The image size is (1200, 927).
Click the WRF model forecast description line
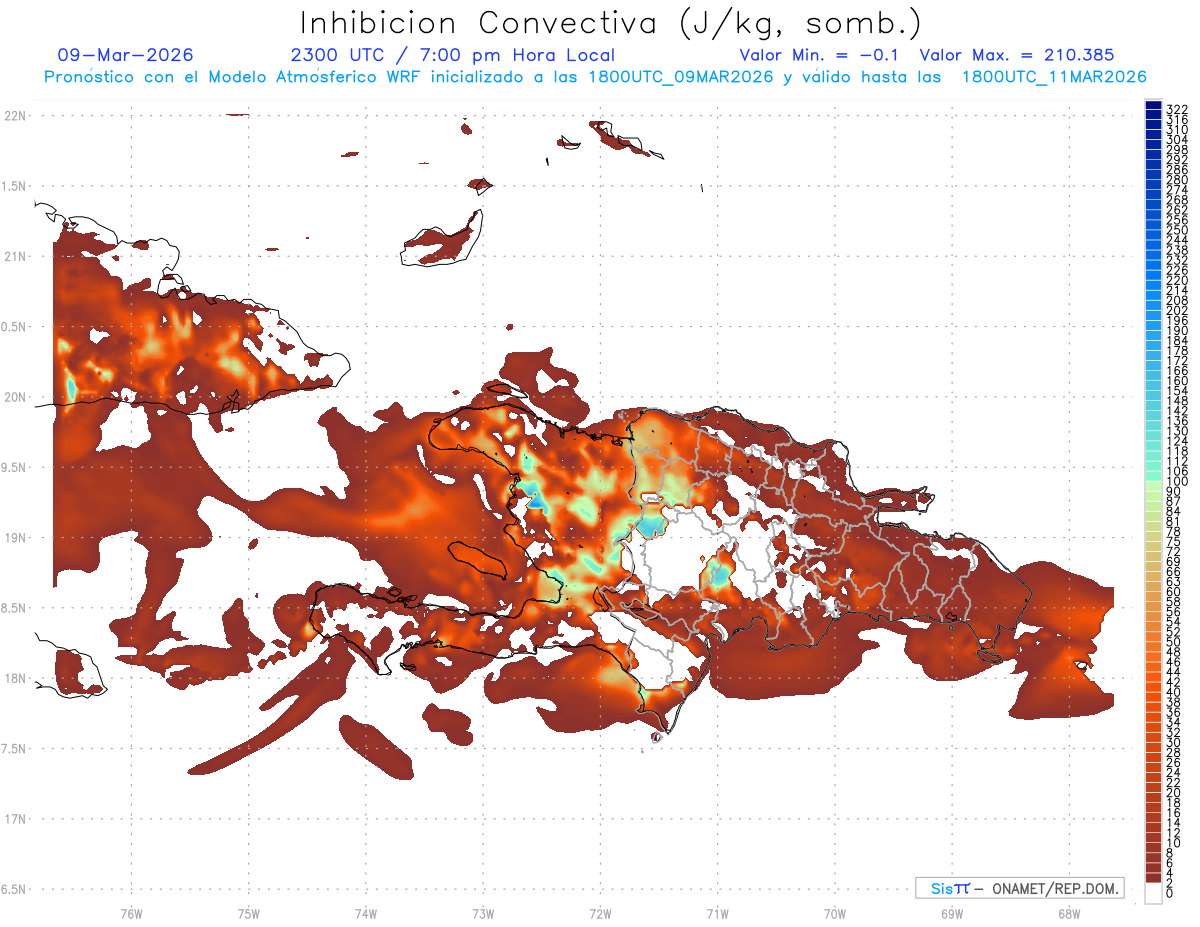pyautogui.click(x=595, y=76)
